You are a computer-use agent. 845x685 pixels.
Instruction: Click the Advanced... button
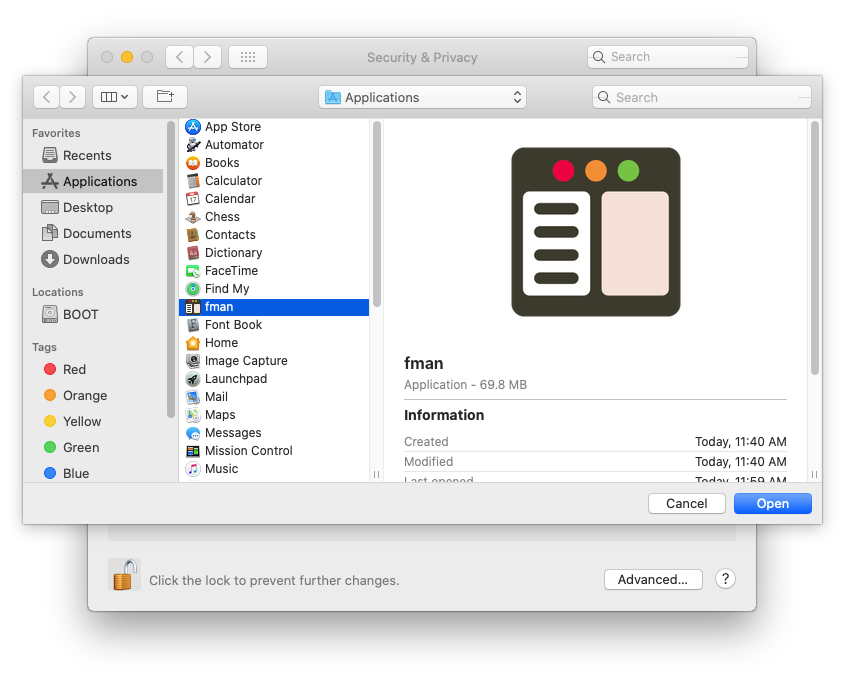coord(653,579)
